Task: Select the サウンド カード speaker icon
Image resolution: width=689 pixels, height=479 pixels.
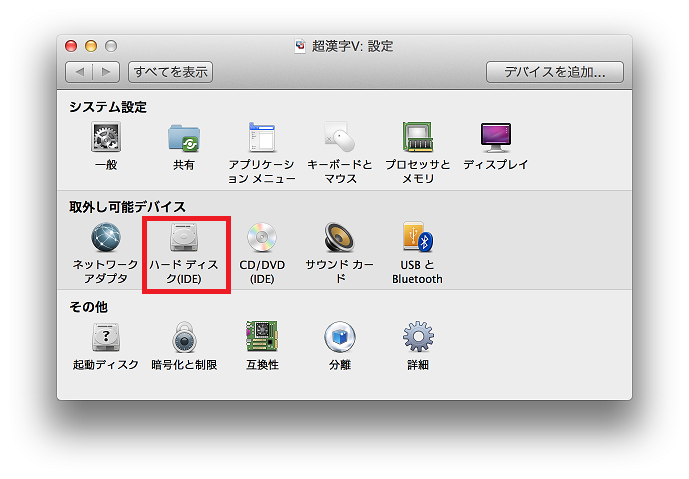Action: (340, 239)
